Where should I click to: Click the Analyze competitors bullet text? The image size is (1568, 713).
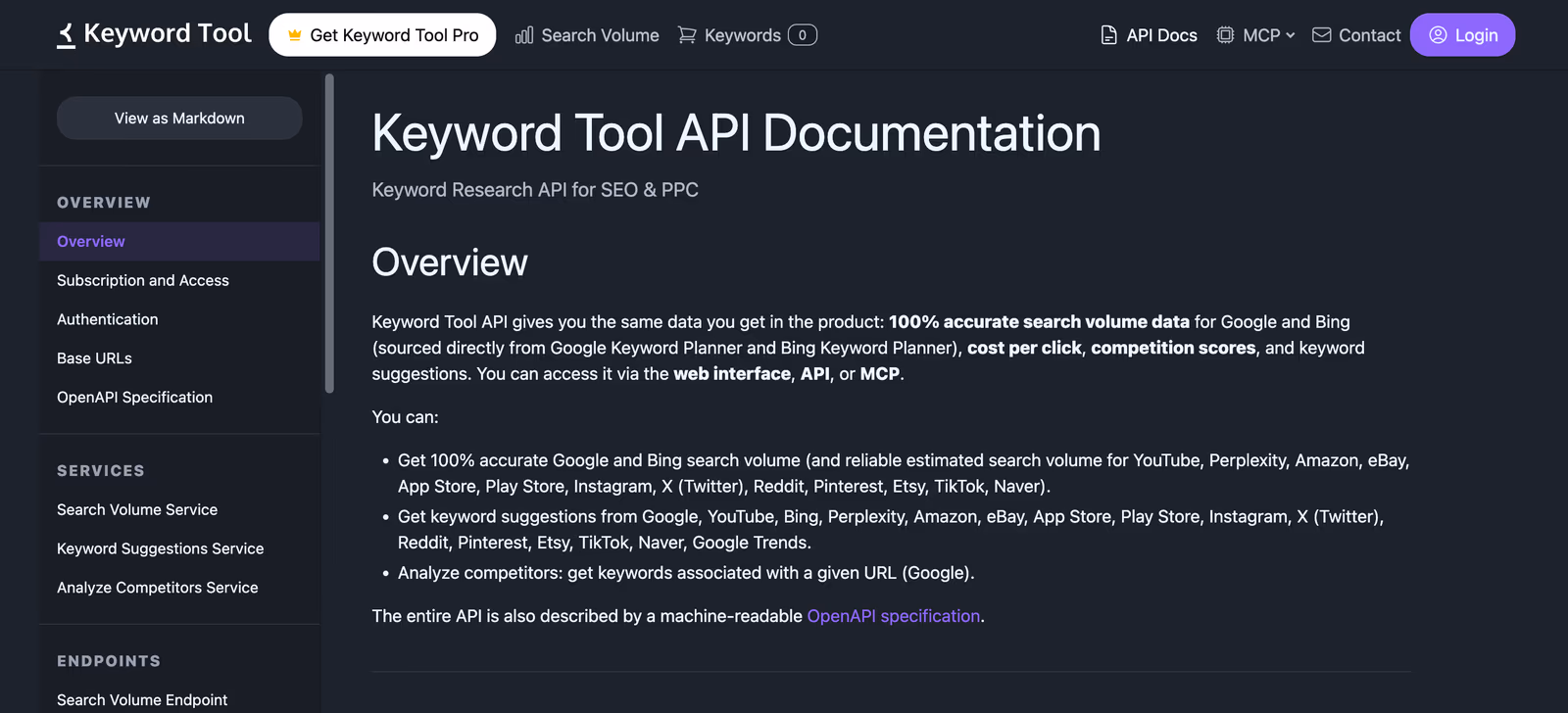click(686, 573)
